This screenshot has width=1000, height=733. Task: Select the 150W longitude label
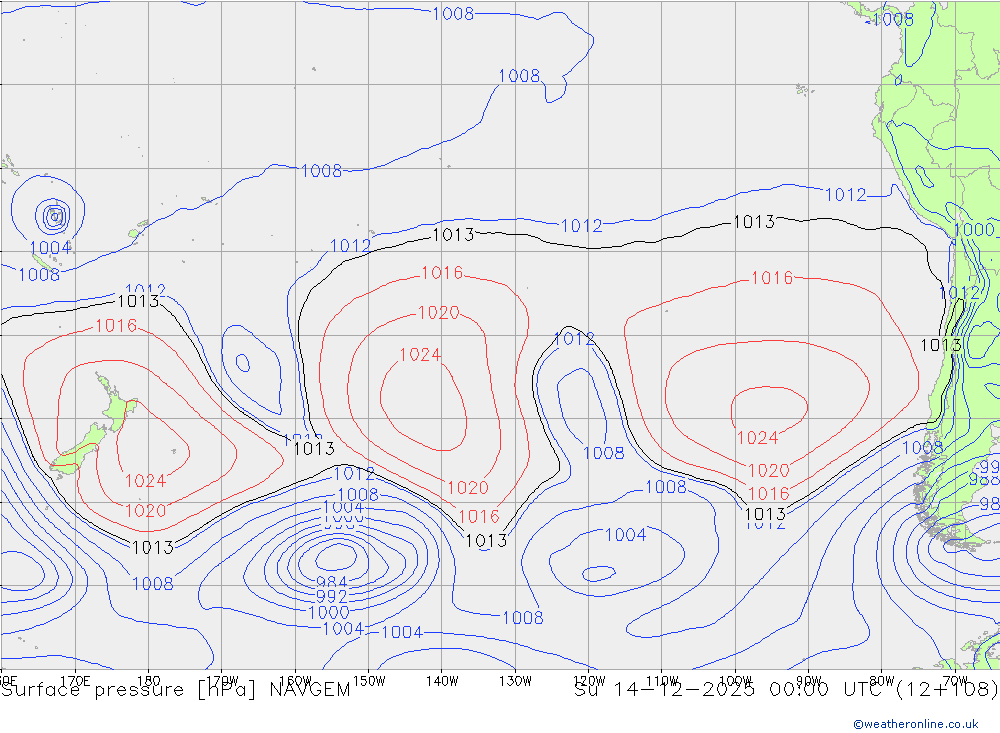click(x=369, y=681)
